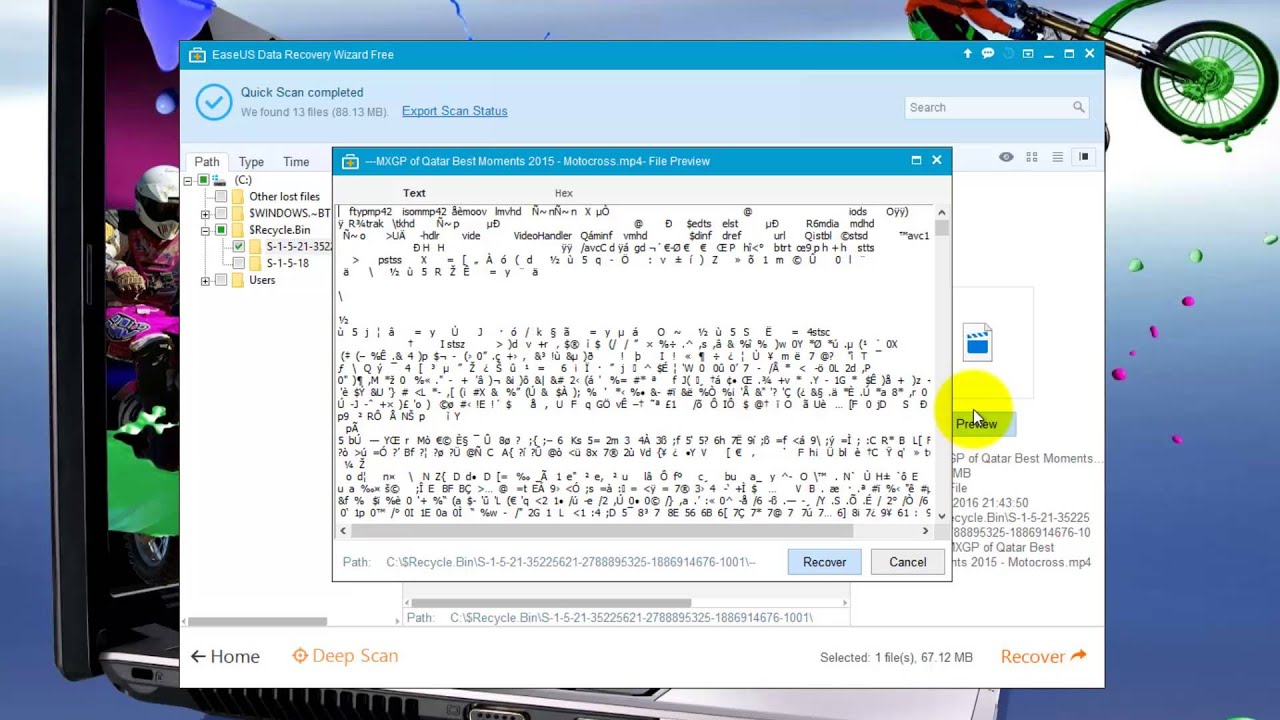The width and height of the screenshot is (1280, 720).
Task: Click the Preview button under the file icon
Action: coord(984,424)
